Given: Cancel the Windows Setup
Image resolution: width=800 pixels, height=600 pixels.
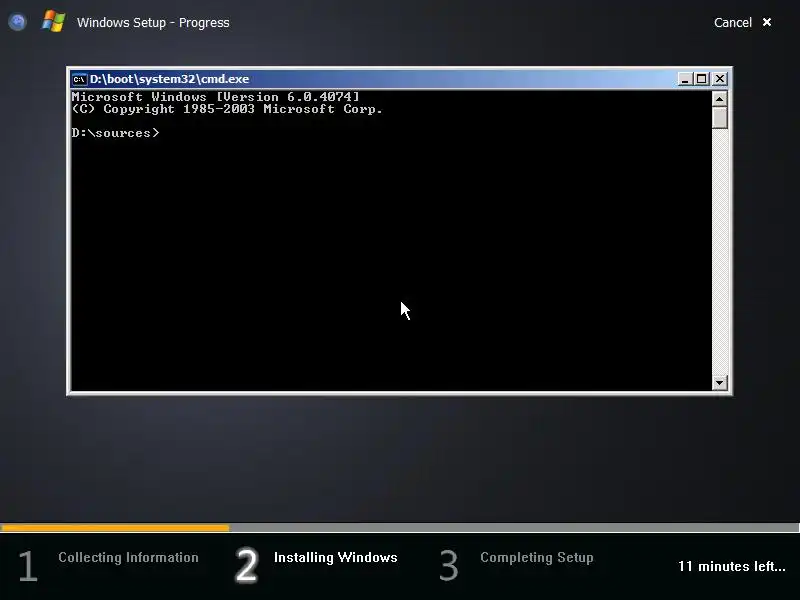Looking at the screenshot, I should tap(733, 22).
